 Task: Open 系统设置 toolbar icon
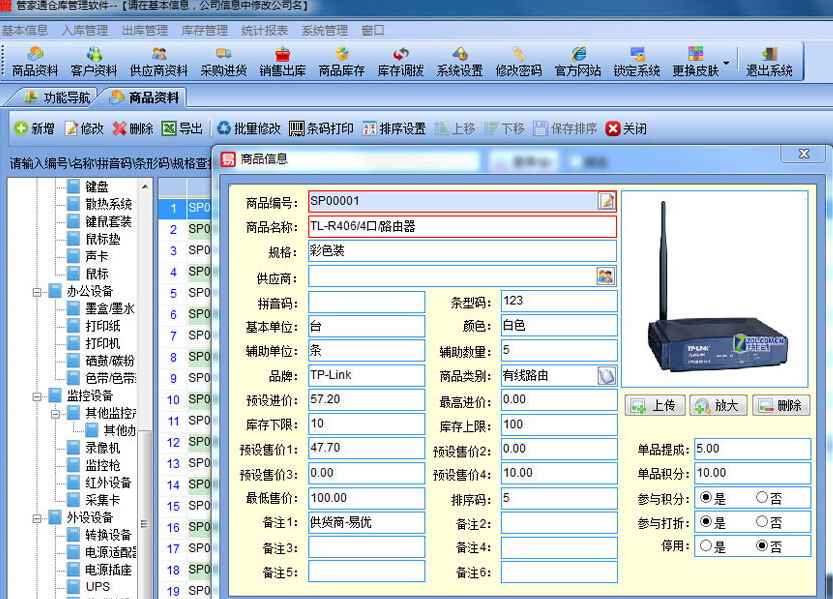click(460, 62)
